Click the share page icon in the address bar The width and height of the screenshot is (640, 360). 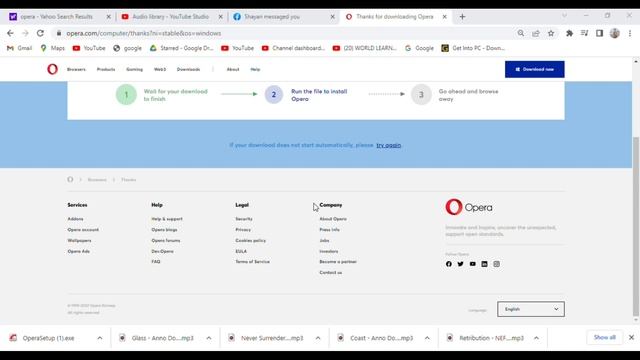coord(536,33)
